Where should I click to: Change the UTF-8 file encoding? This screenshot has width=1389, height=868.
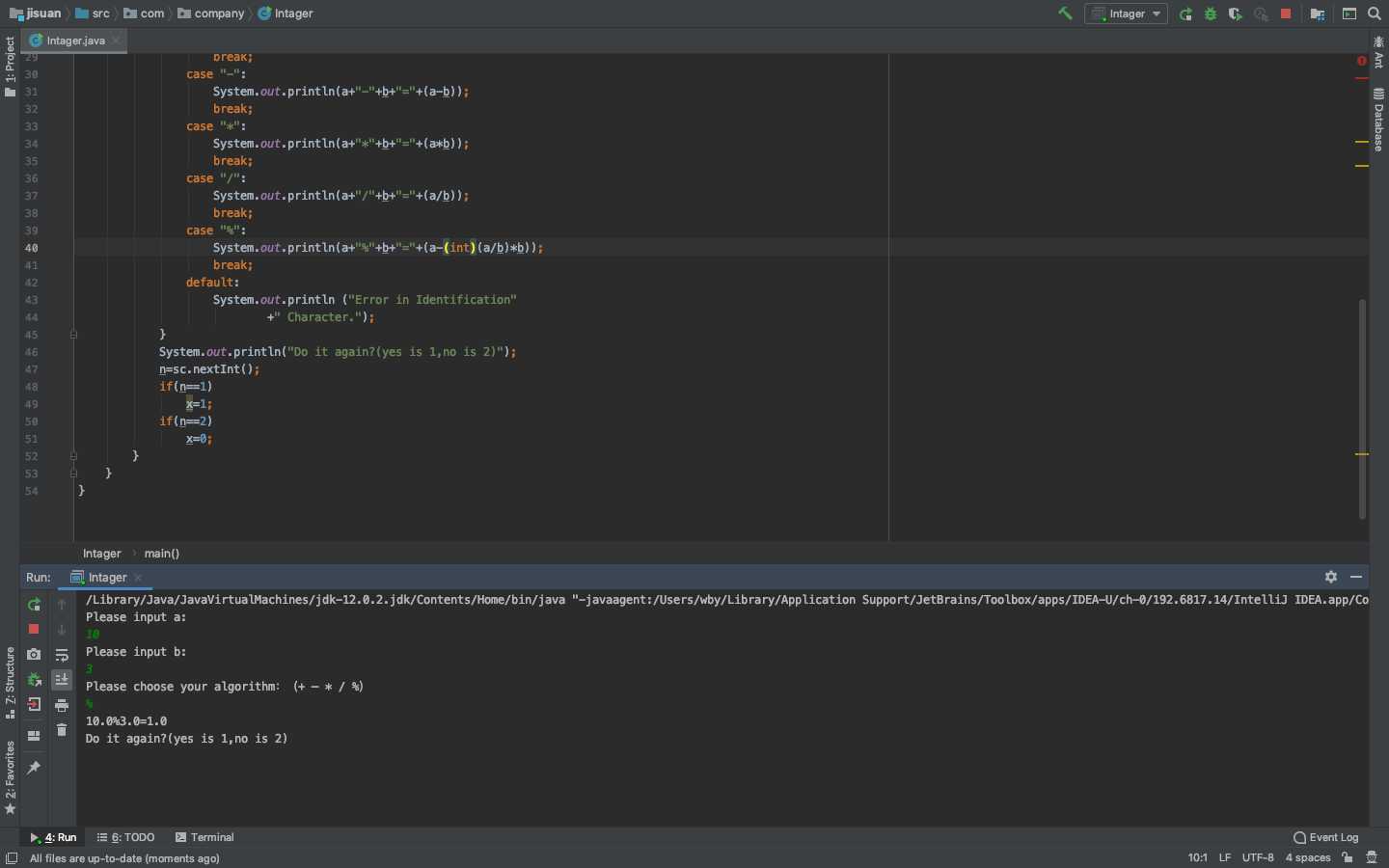1258,857
